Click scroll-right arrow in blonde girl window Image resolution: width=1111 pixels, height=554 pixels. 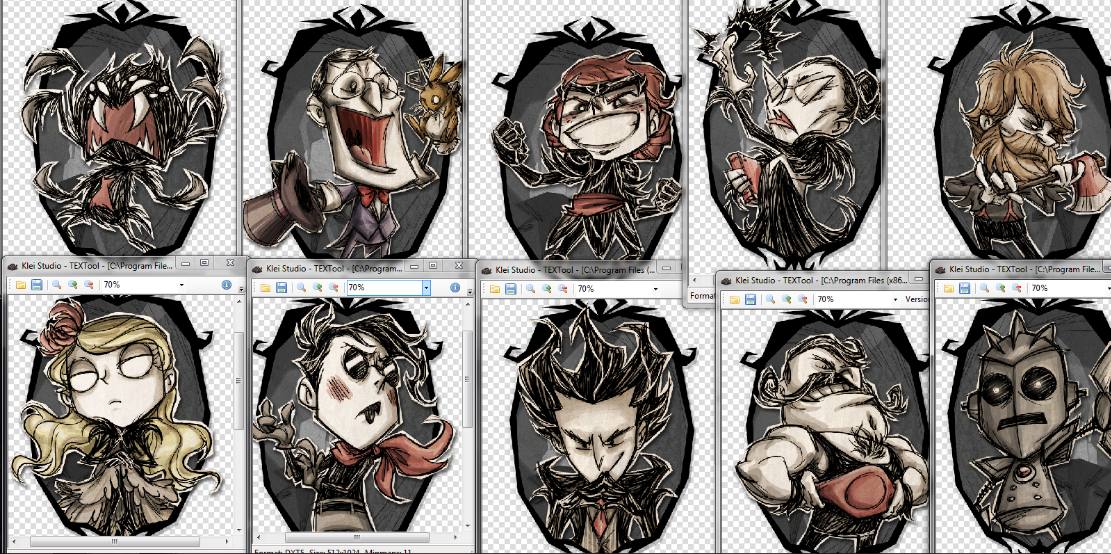(x=227, y=541)
